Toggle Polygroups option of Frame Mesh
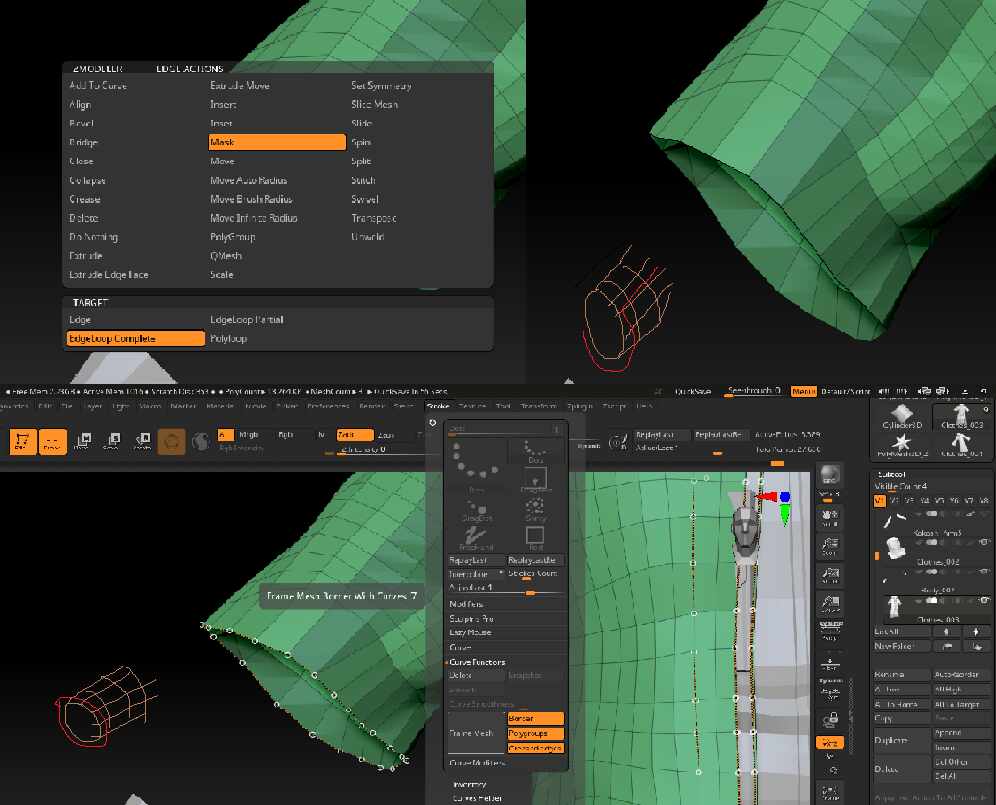This screenshot has width=996, height=805. pos(535,733)
